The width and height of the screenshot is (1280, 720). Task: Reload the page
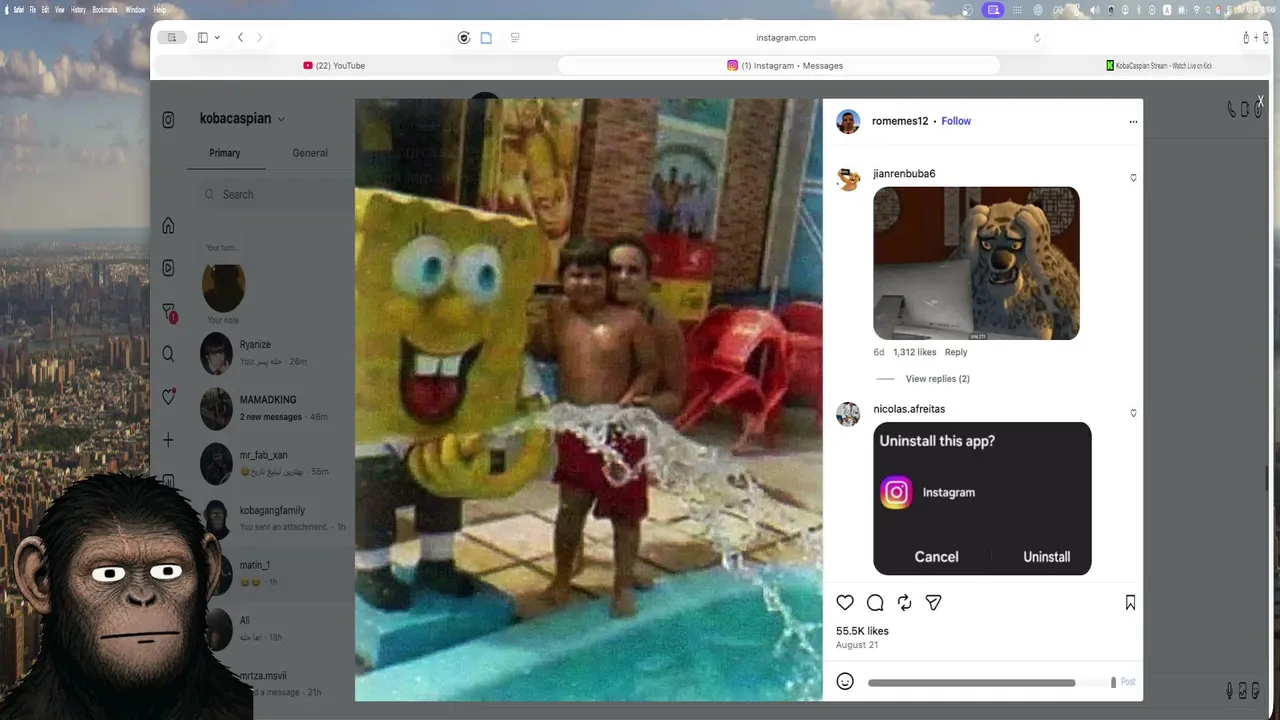(x=1037, y=38)
